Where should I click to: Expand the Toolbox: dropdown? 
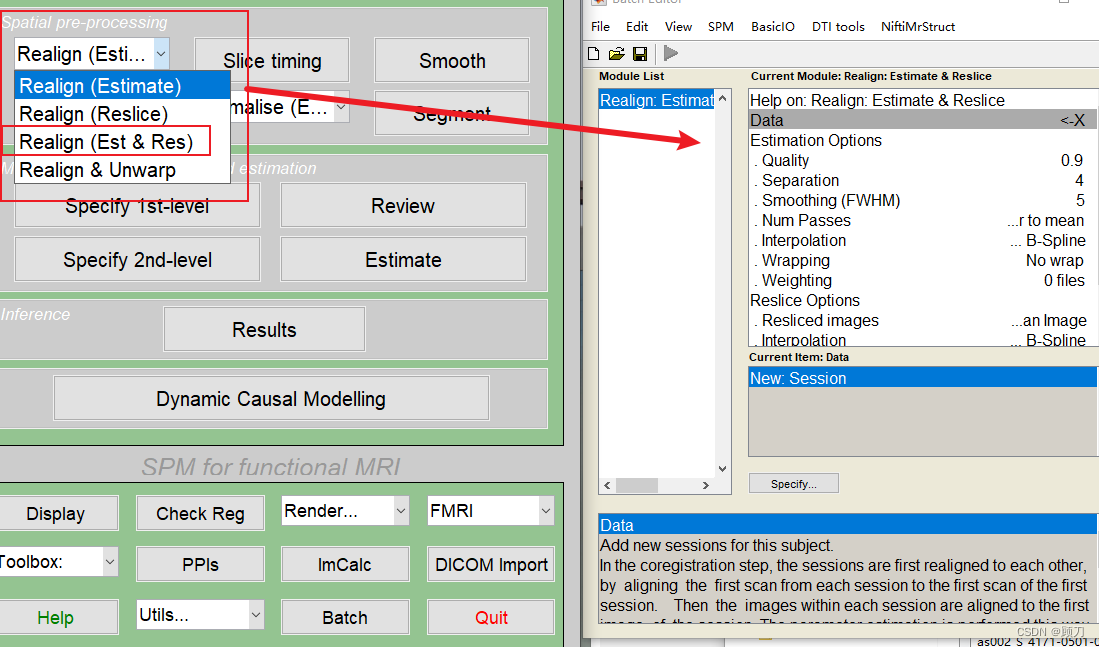[110, 561]
